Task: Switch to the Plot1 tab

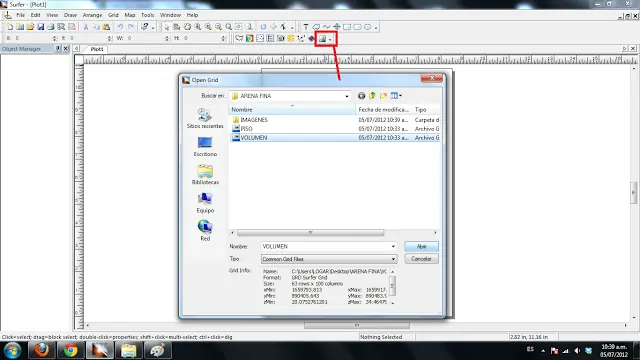Action: tap(97, 49)
